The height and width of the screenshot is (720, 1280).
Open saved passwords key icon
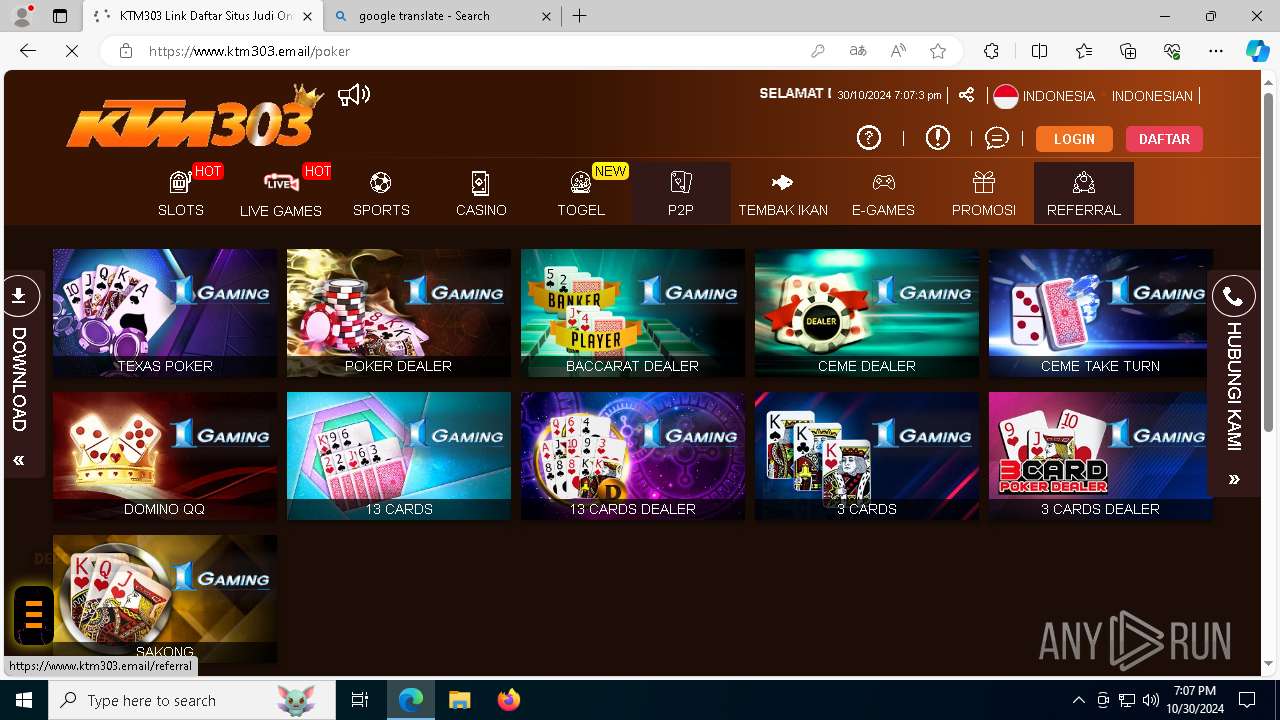click(818, 51)
